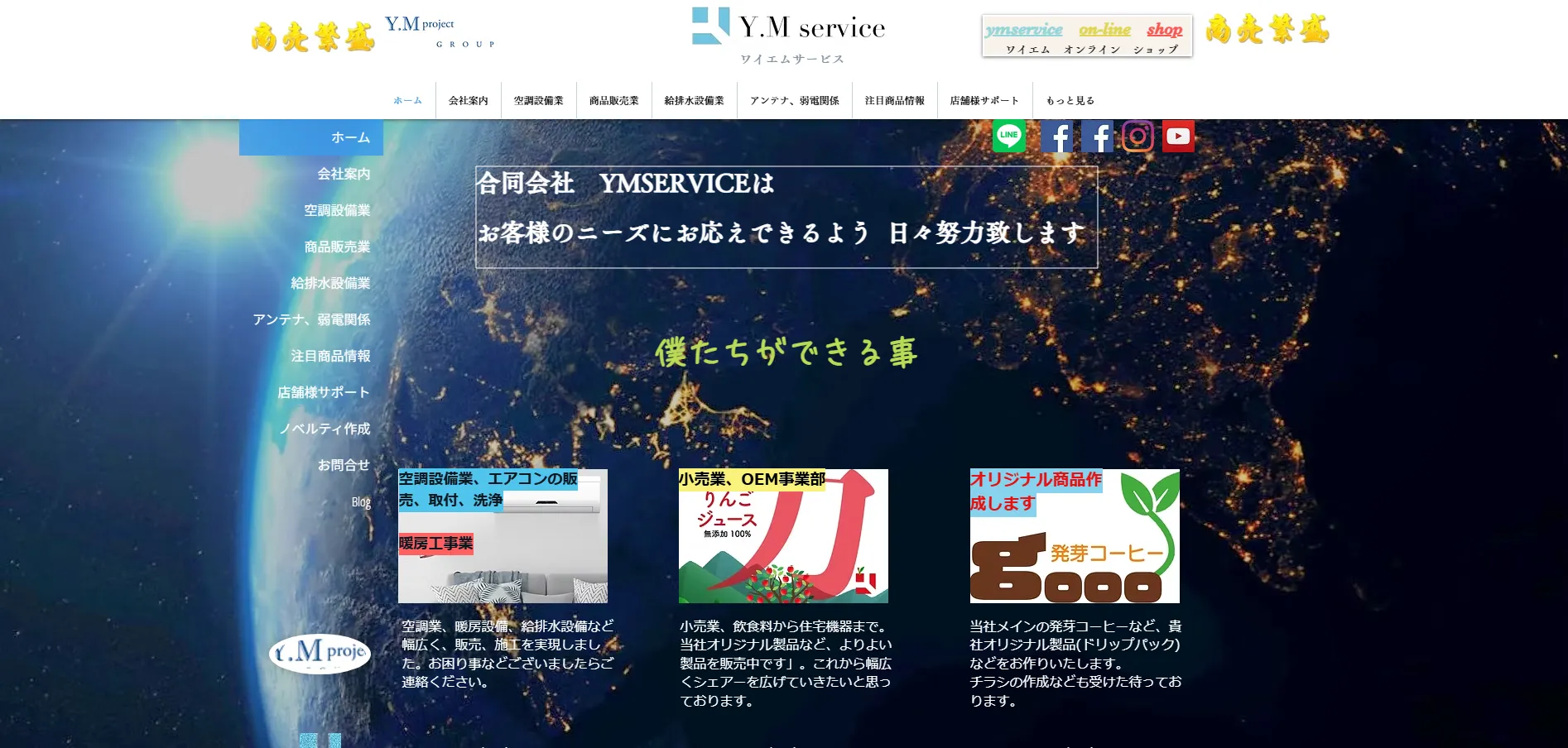
Task: Click the right-side 商売繁盛 gold emblem
Action: tap(1267, 30)
